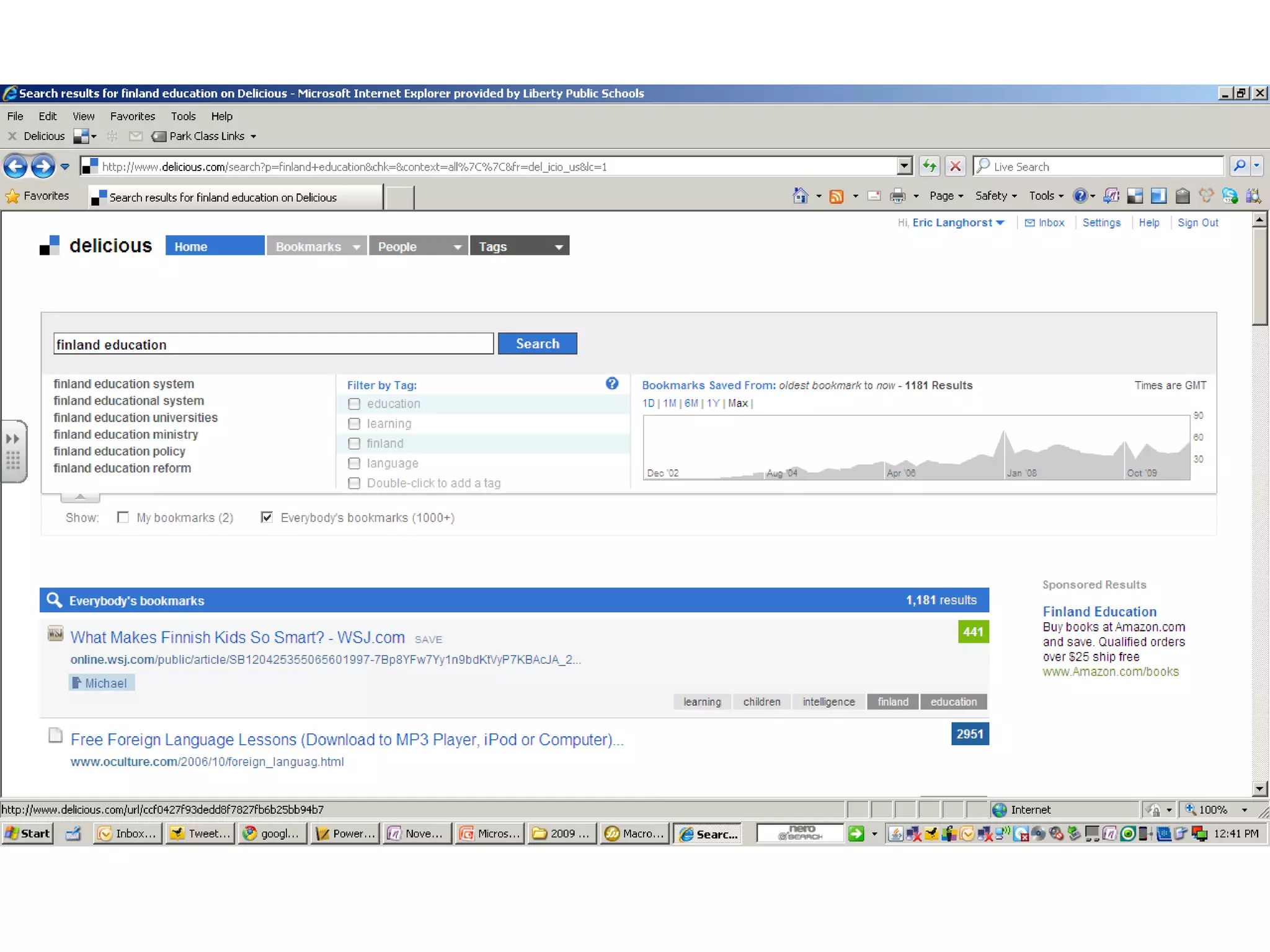Click the Refresh page icon
1270x952 pixels.
coord(929,166)
